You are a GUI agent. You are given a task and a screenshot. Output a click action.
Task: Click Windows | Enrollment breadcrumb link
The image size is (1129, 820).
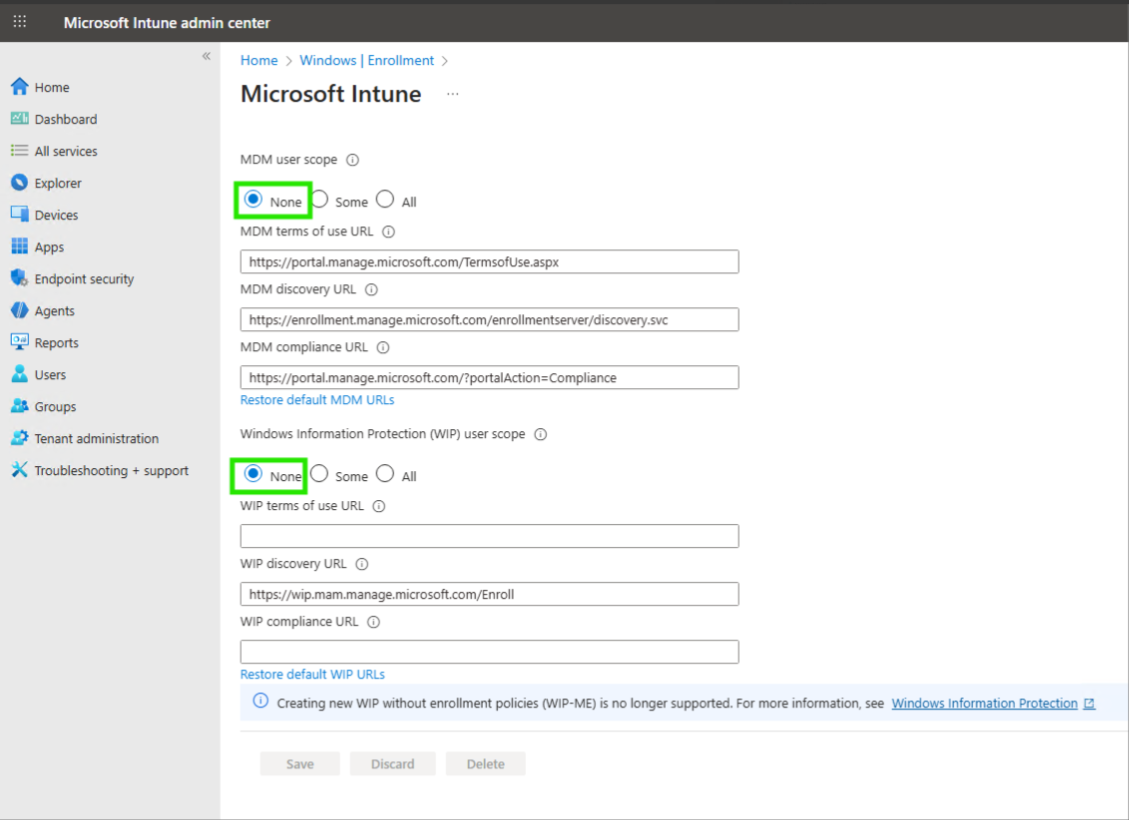(366, 61)
